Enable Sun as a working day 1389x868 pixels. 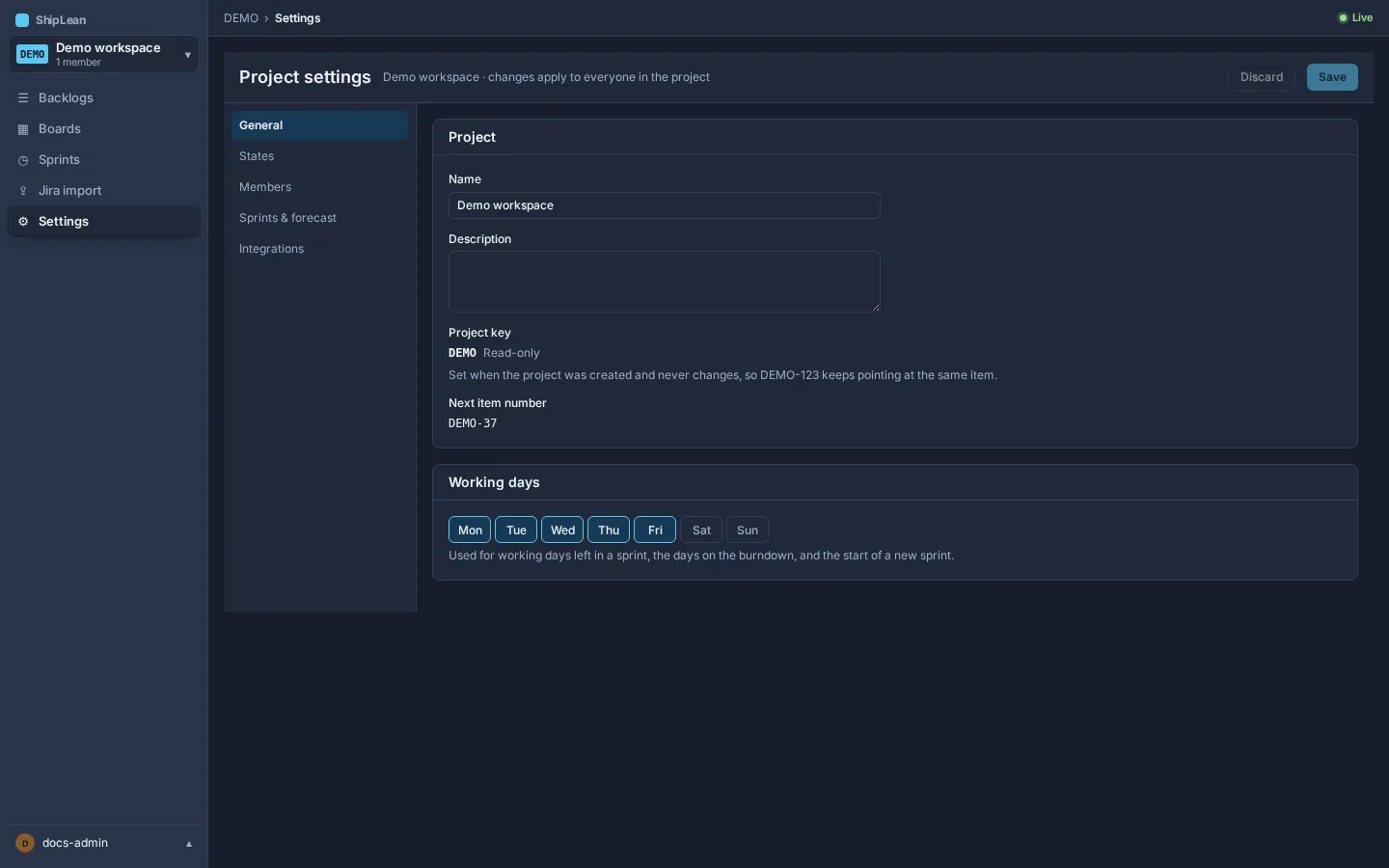(748, 530)
